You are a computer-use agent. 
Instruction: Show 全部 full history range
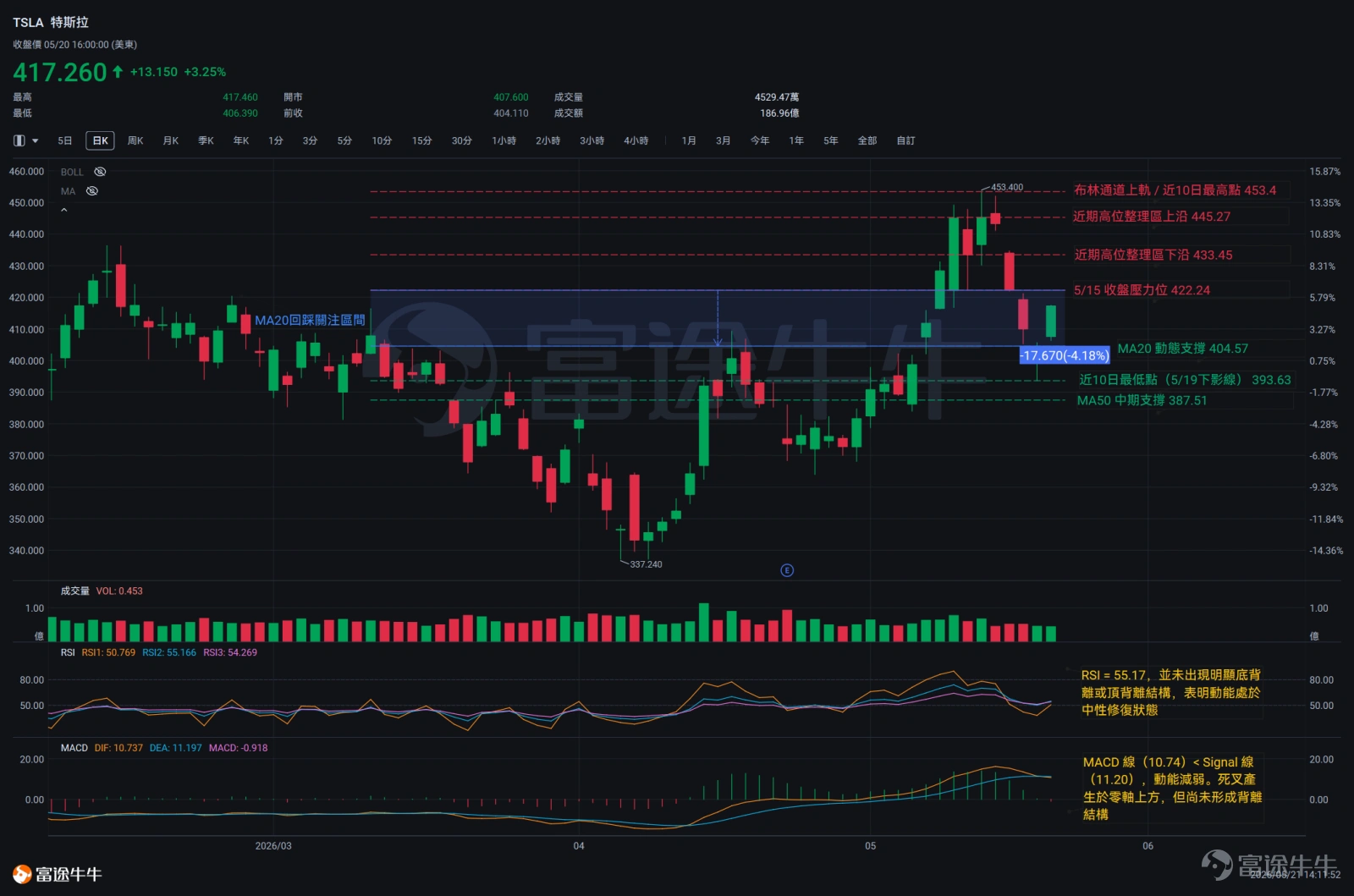[867, 140]
